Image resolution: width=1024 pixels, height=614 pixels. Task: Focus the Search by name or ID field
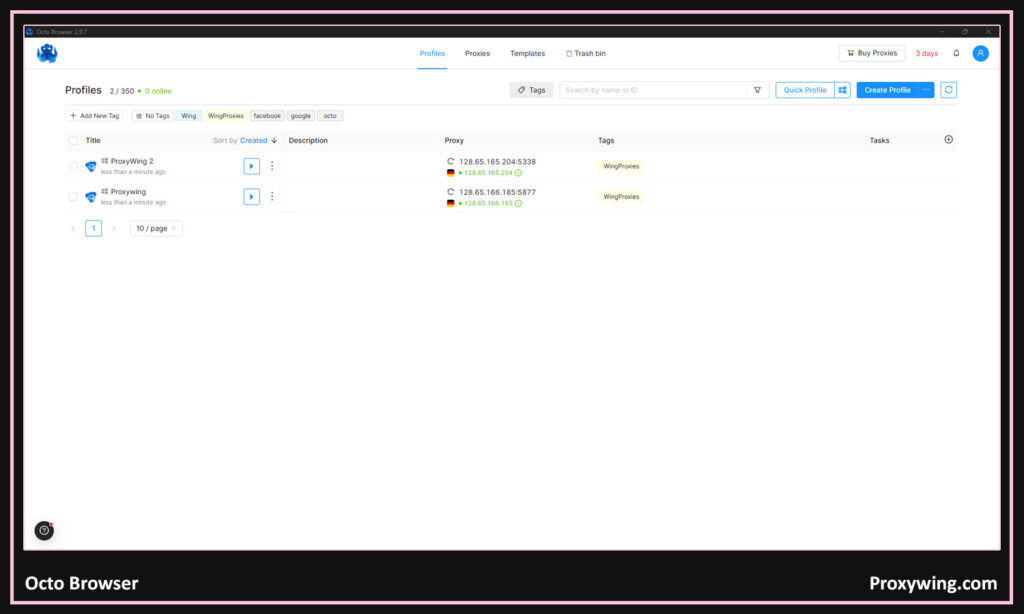click(x=653, y=90)
